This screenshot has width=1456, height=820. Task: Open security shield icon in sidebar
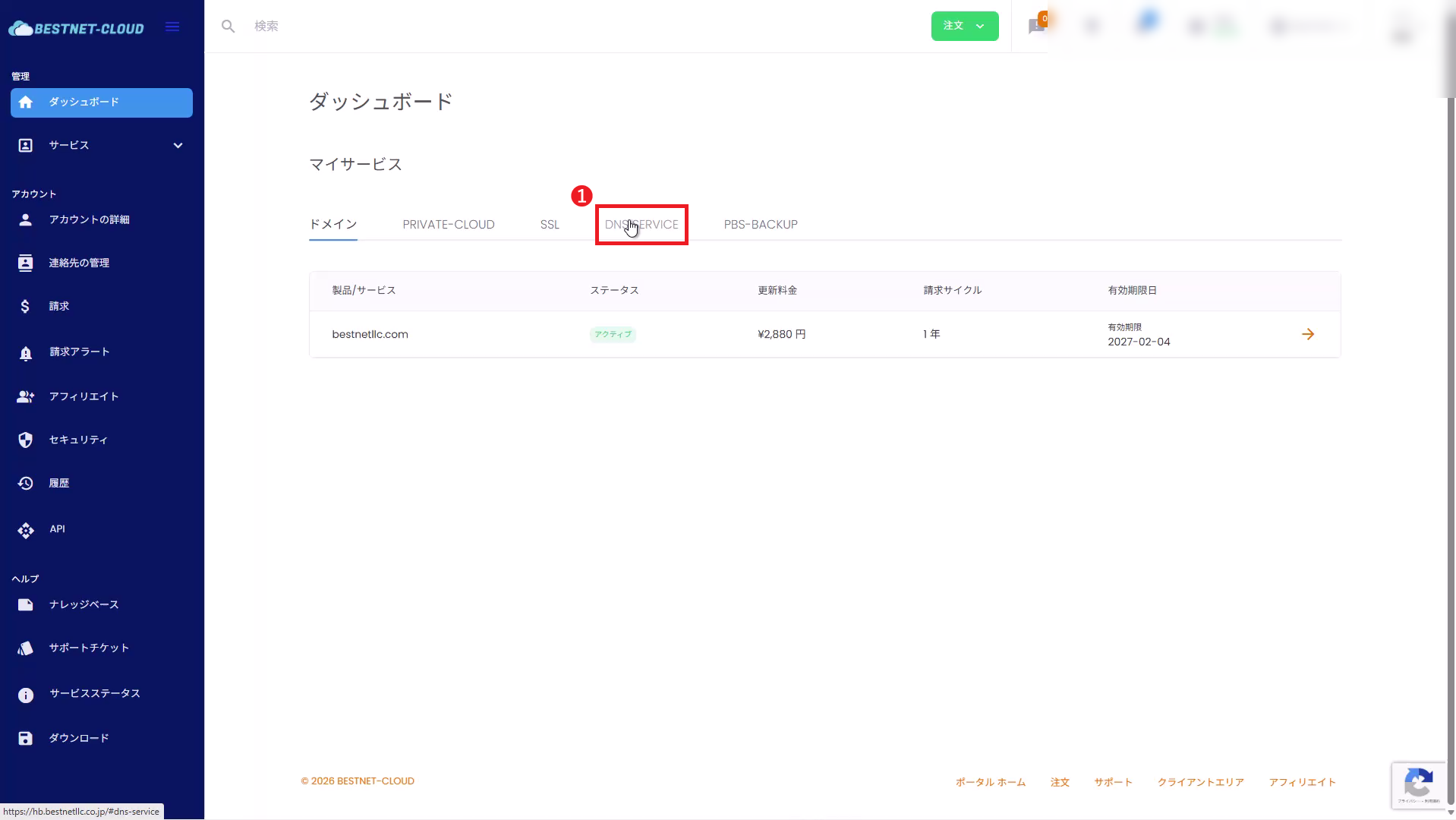click(x=26, y=440)
